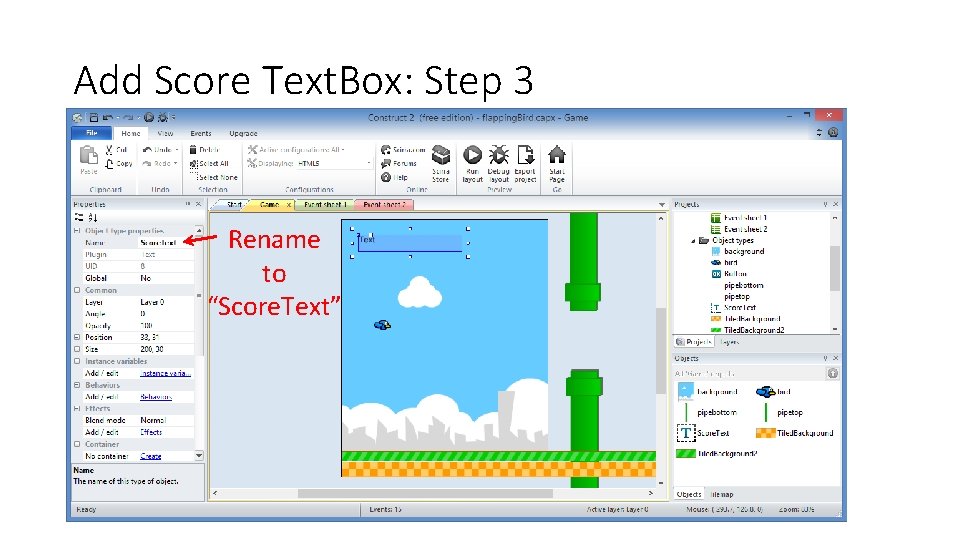The width and height of the screenshot is (960, 540).
Task: Switch to Event sheet 2 tab
Action: (384, 204)
